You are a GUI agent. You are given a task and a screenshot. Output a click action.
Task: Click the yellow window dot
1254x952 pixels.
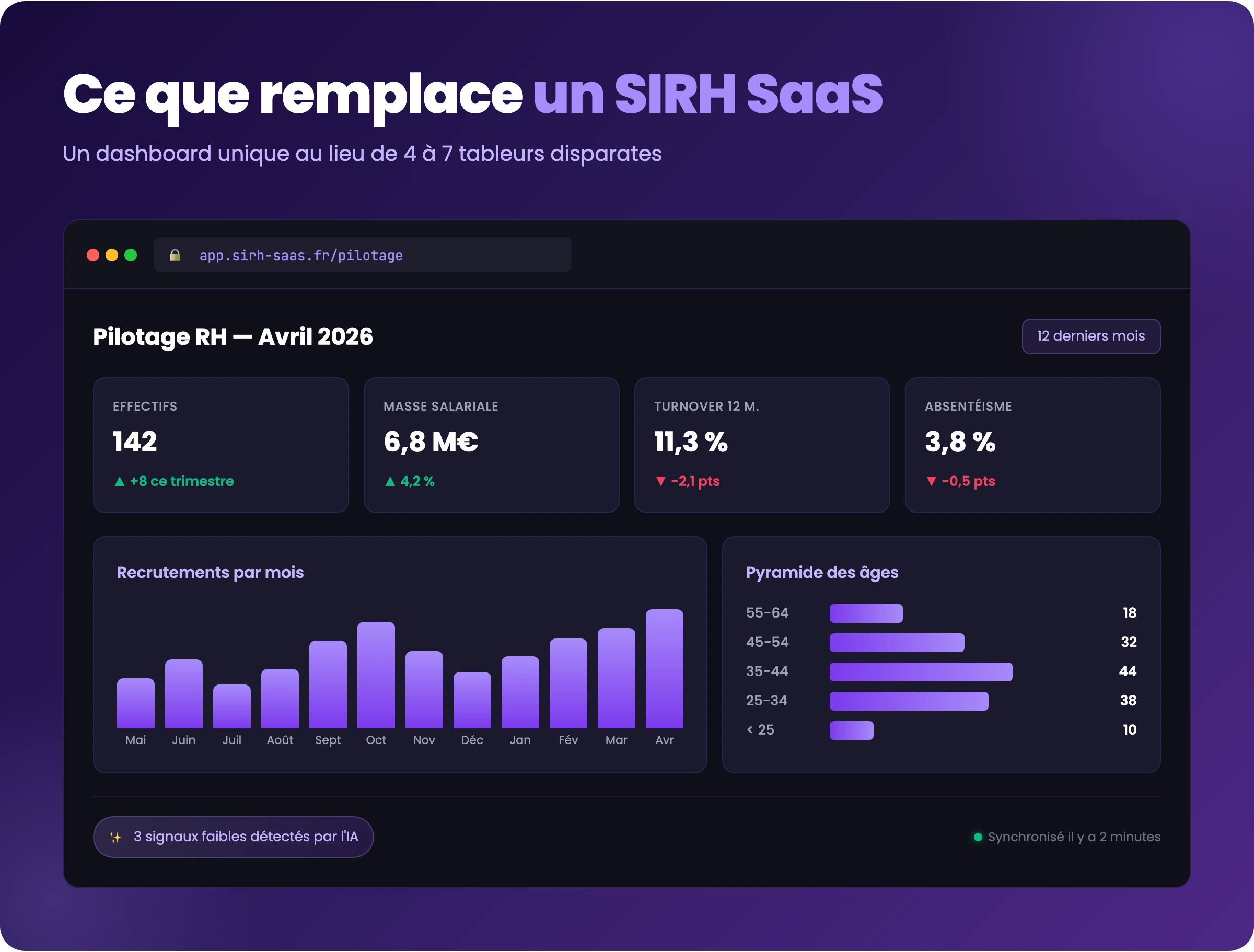[x=112, y=255]
